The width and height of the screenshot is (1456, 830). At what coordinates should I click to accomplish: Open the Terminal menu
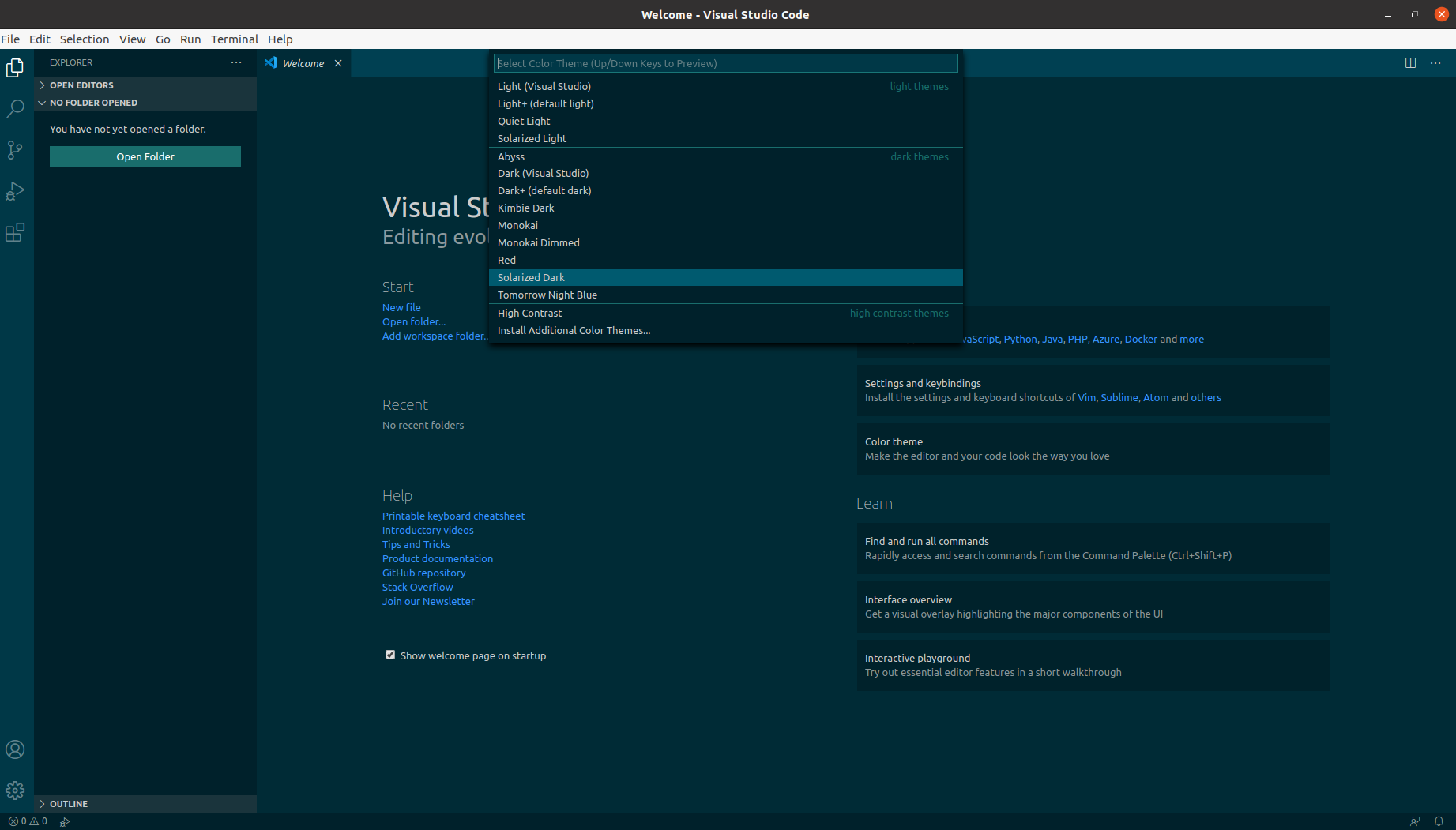point(235,39)
